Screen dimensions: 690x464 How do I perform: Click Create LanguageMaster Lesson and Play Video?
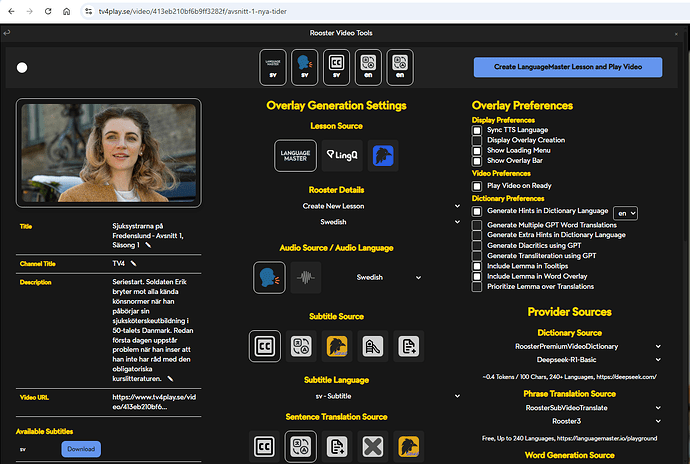[567, 67]
